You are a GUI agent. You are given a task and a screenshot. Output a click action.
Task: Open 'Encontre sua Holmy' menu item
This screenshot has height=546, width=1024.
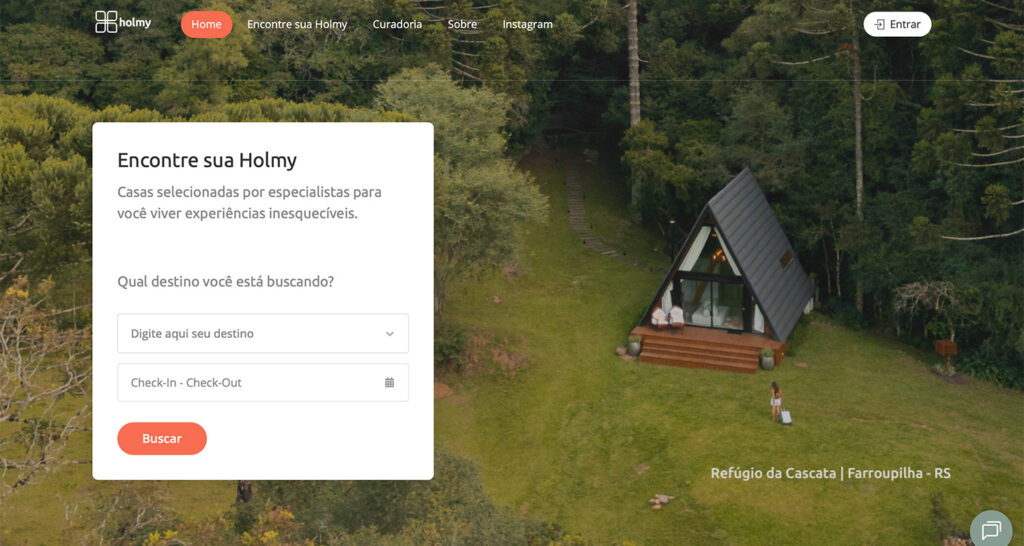(297, 24)
